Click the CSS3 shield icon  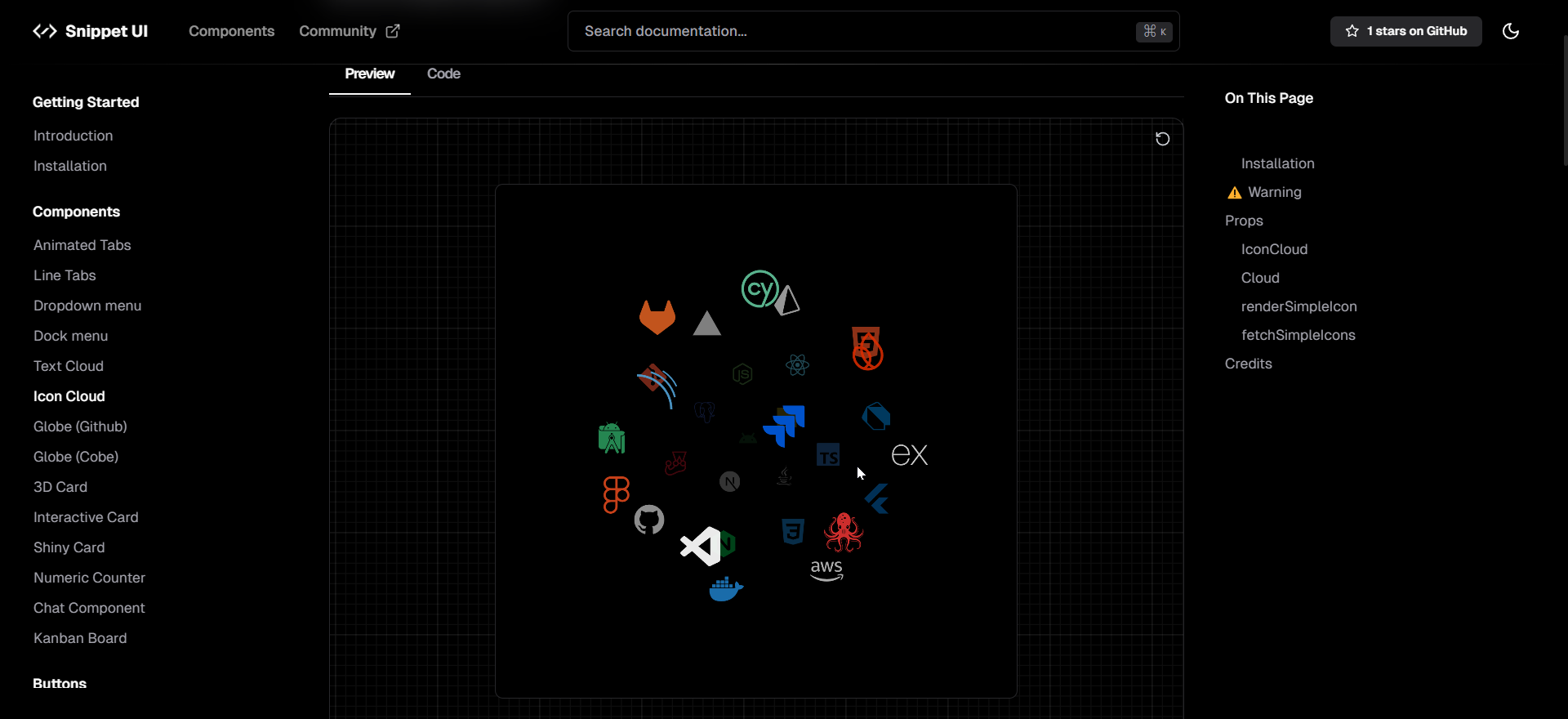tap(793, 531)
